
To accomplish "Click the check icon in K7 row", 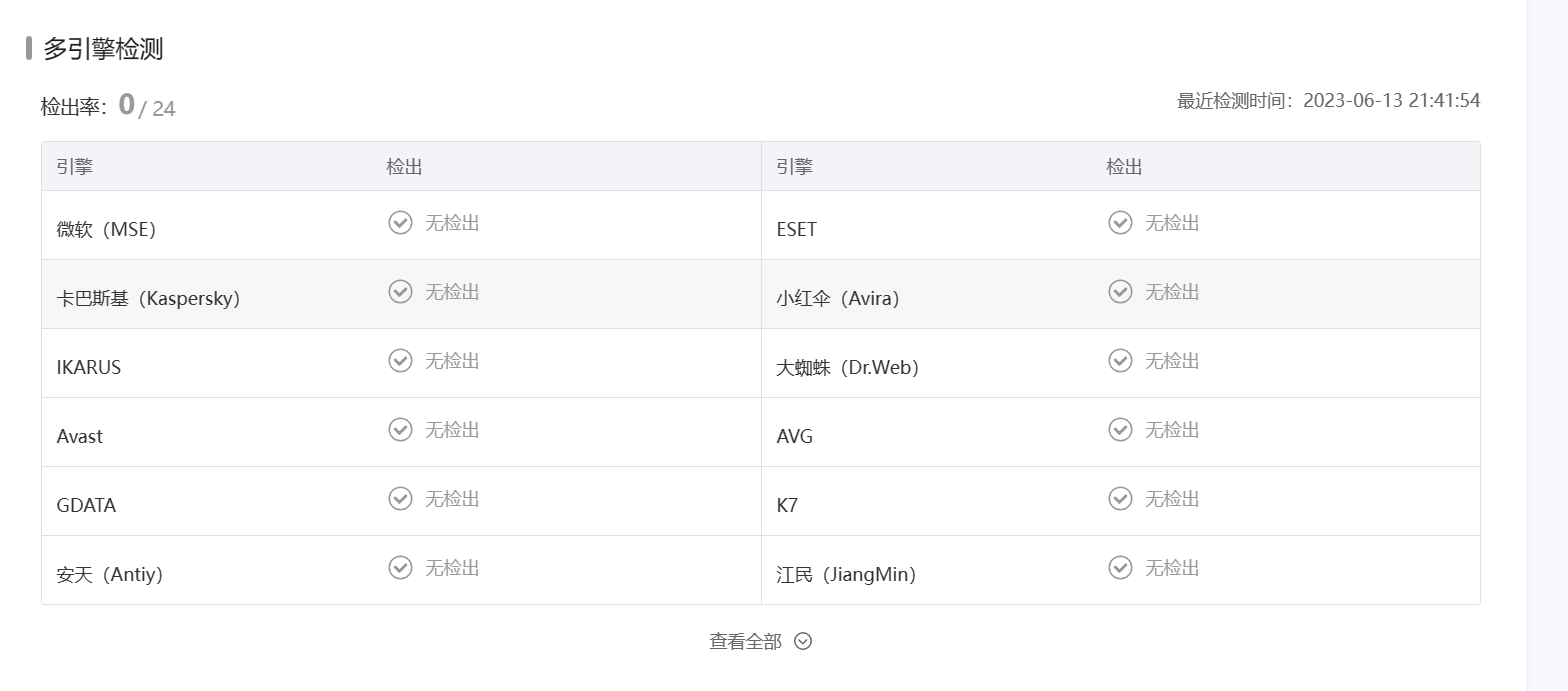I will pyautogui.click(x=1120, y=498).
